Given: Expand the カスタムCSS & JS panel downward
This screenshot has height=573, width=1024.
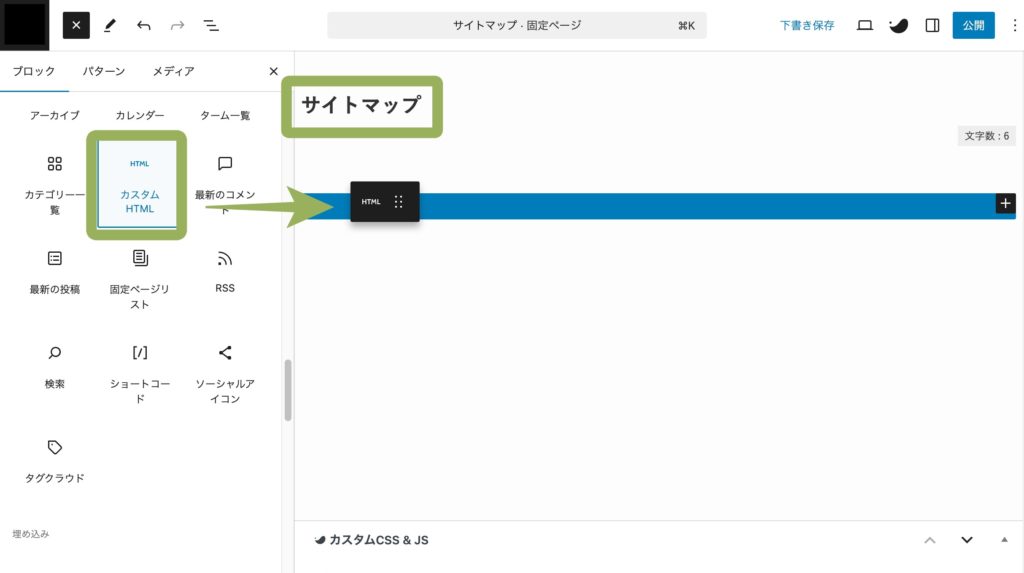Looking at the screenshot, I should pyautogui.click(x=966, y=540).
